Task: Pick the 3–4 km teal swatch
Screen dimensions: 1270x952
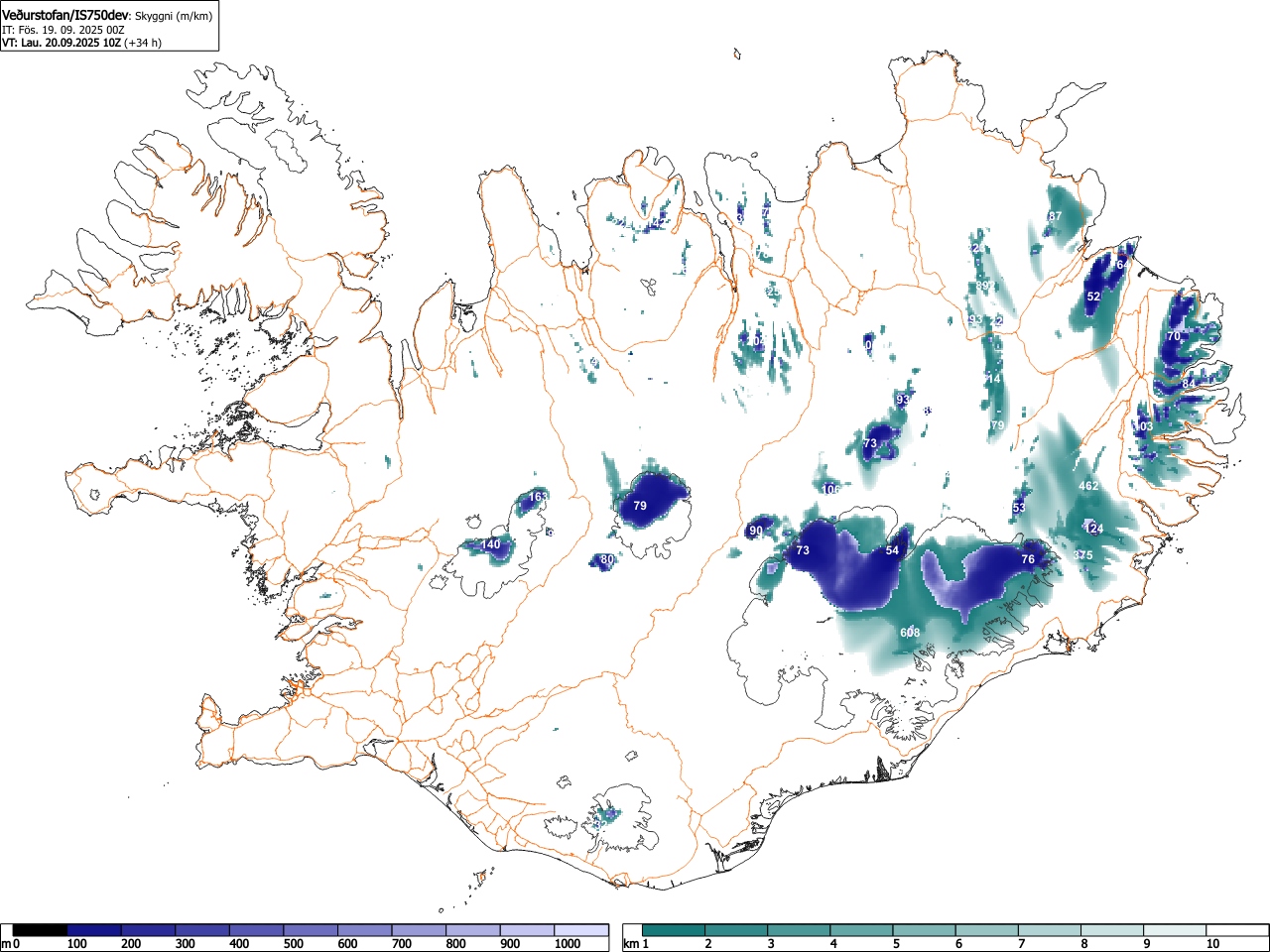Action: coord(799,930)
